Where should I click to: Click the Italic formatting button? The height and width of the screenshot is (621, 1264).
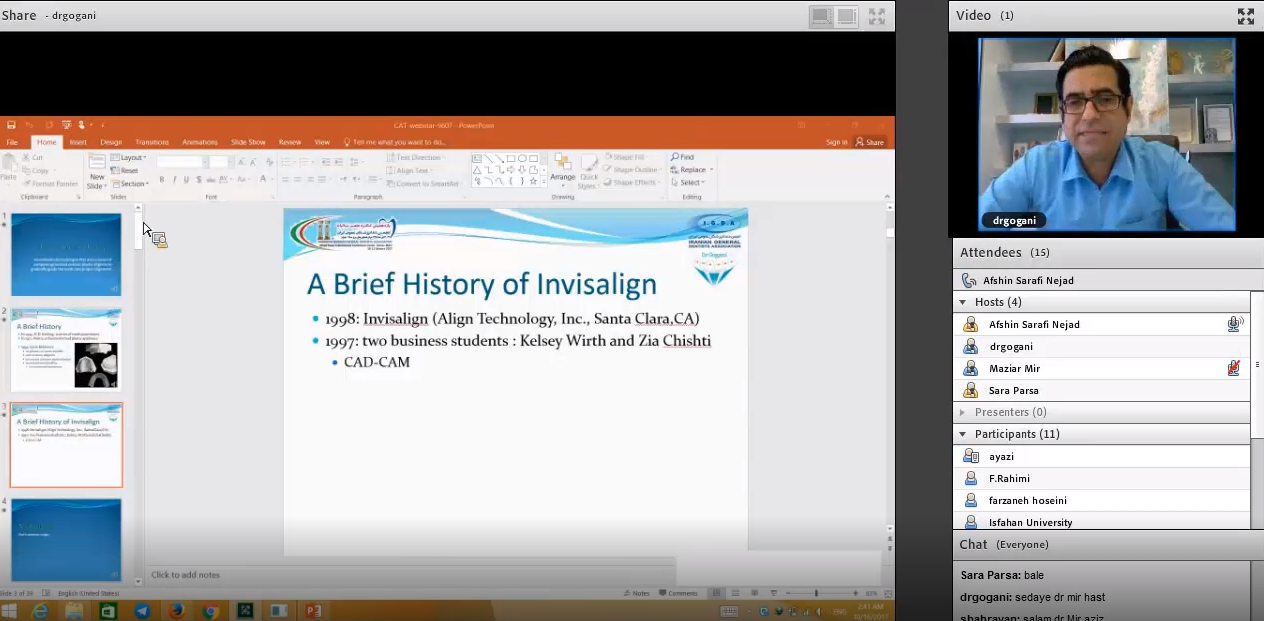[x=174, y=180]
